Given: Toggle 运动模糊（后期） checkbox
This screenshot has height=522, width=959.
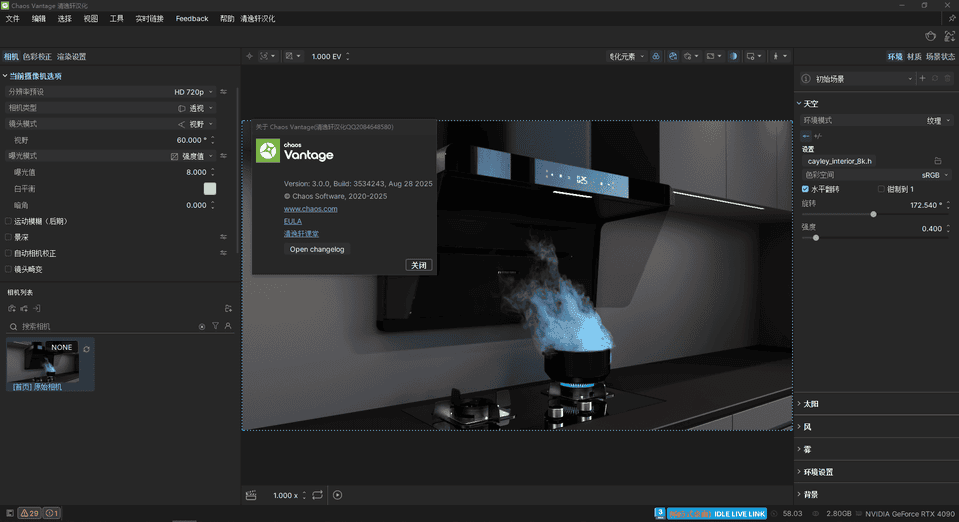Looking at the screenshot, I should tap(9, 221).
